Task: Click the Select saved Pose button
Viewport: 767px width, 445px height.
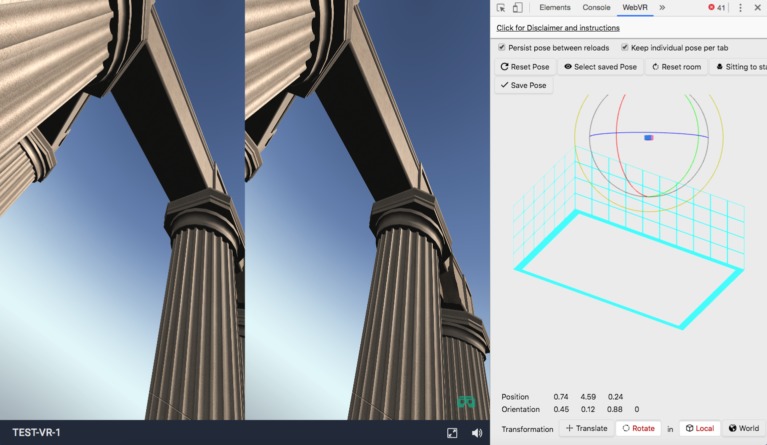Action: point(600,67)
